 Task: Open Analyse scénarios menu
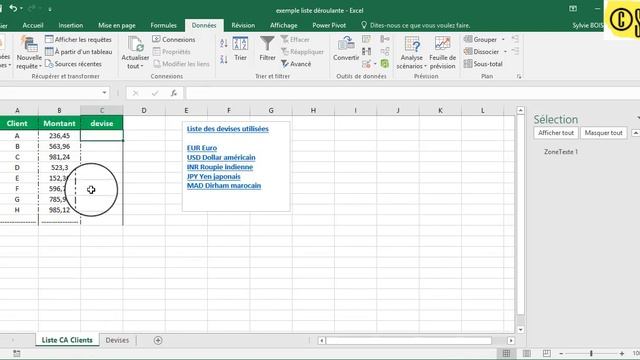pyautogui.click(x=411, y=53)
